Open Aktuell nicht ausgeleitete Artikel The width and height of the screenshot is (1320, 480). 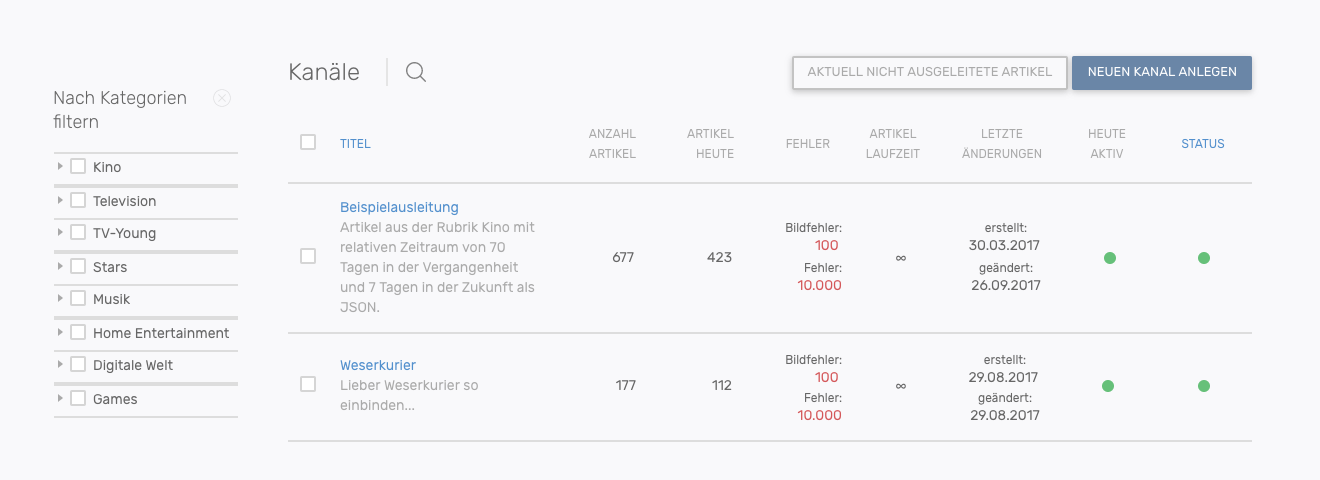point(929,72)
